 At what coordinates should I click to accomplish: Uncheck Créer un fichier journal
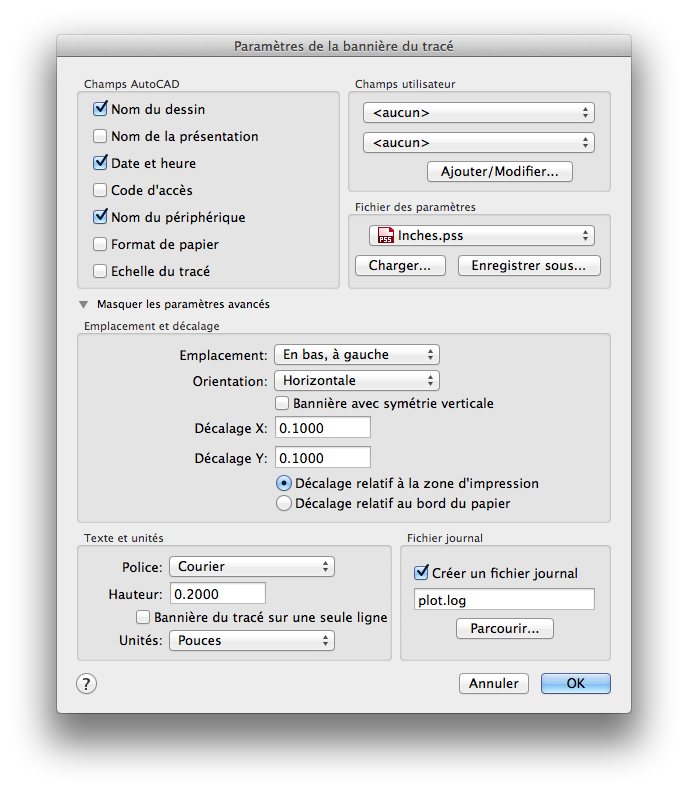[421, 573]
